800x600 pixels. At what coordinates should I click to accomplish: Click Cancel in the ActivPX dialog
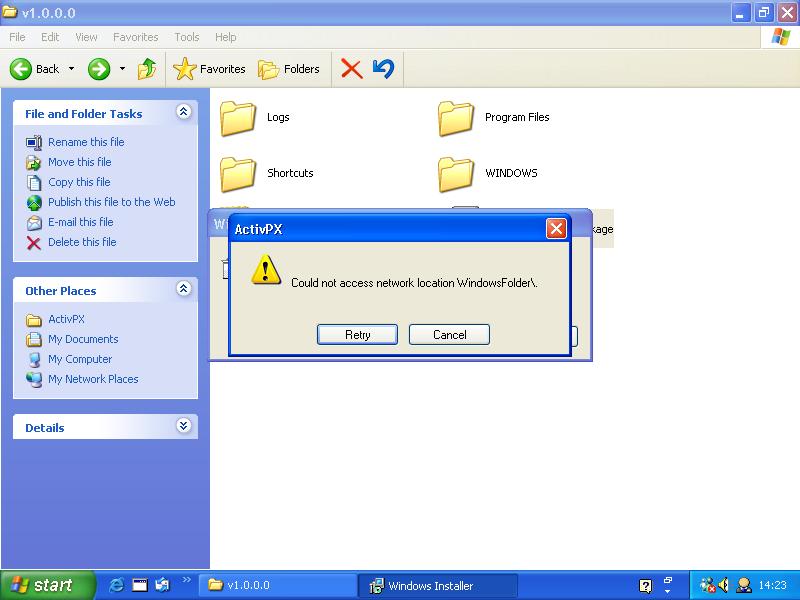449,335
